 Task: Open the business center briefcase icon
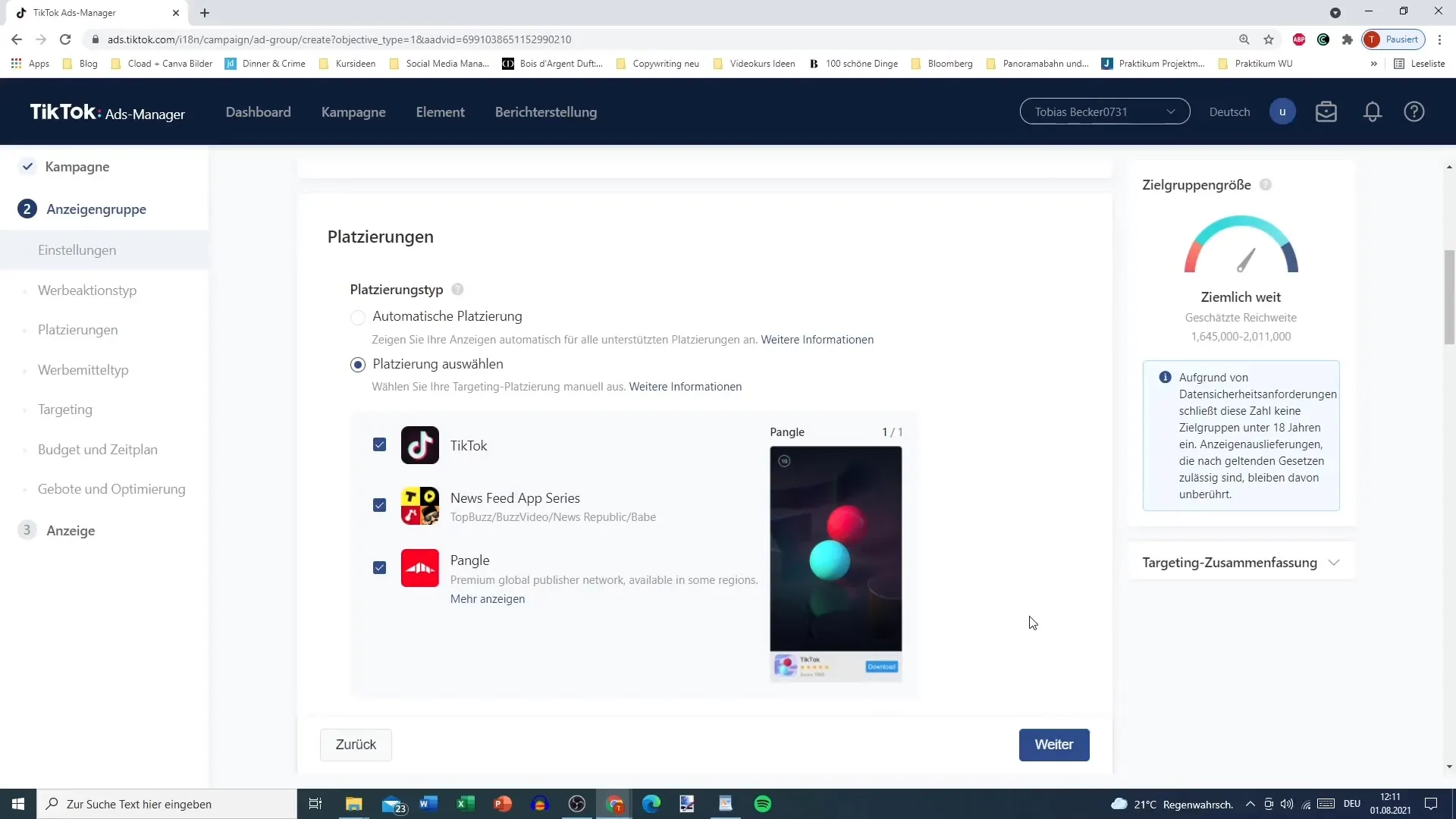[1326, 112]
